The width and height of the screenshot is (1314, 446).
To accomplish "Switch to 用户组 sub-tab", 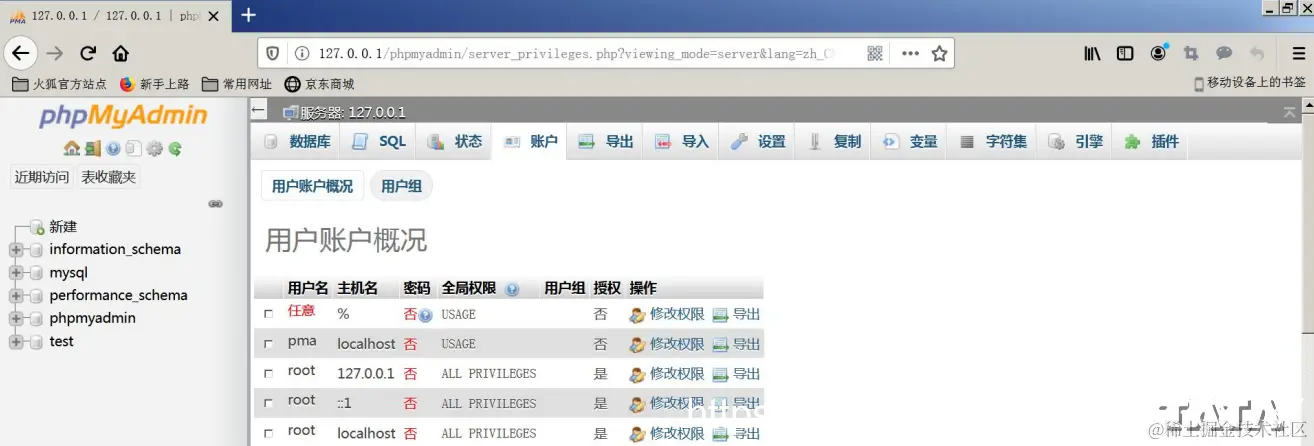I will pyautogui.click(x=402, y=187).
